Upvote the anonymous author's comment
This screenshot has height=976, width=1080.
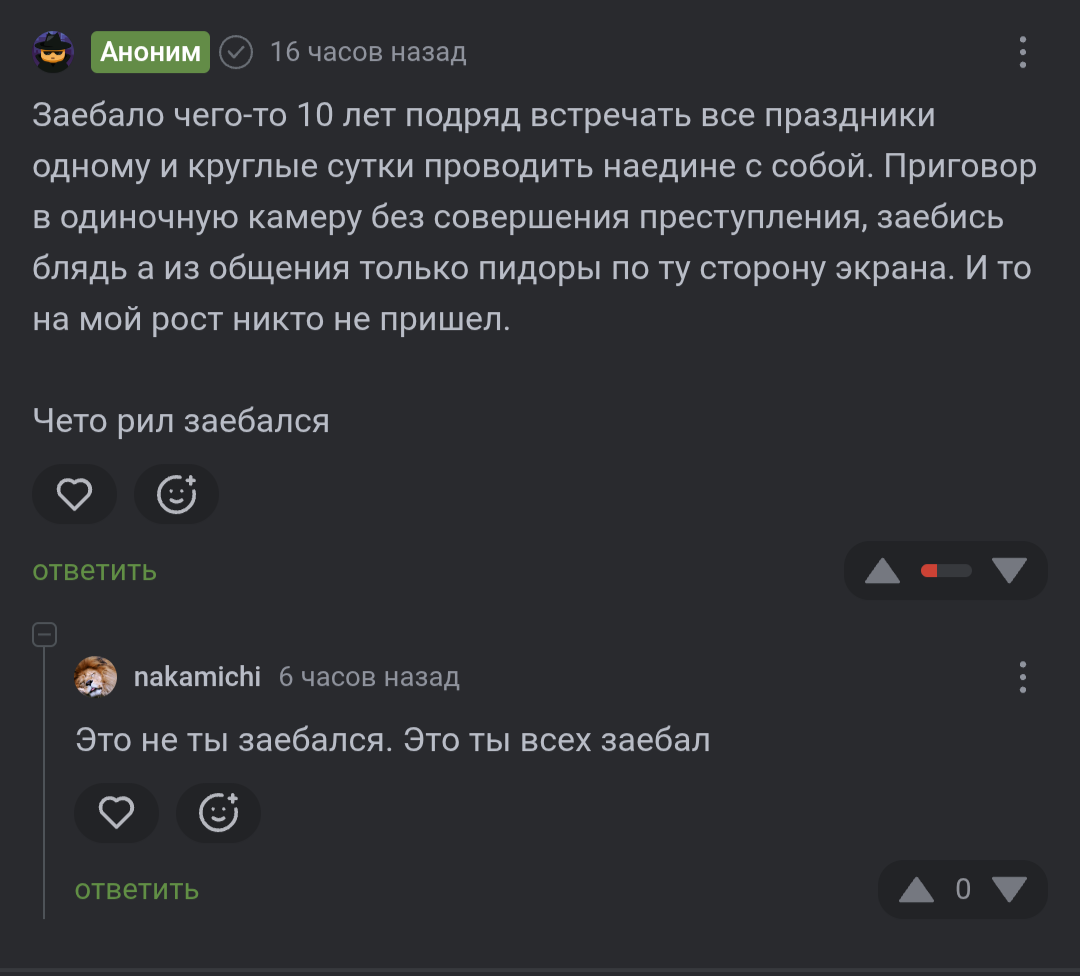point(882,571)
